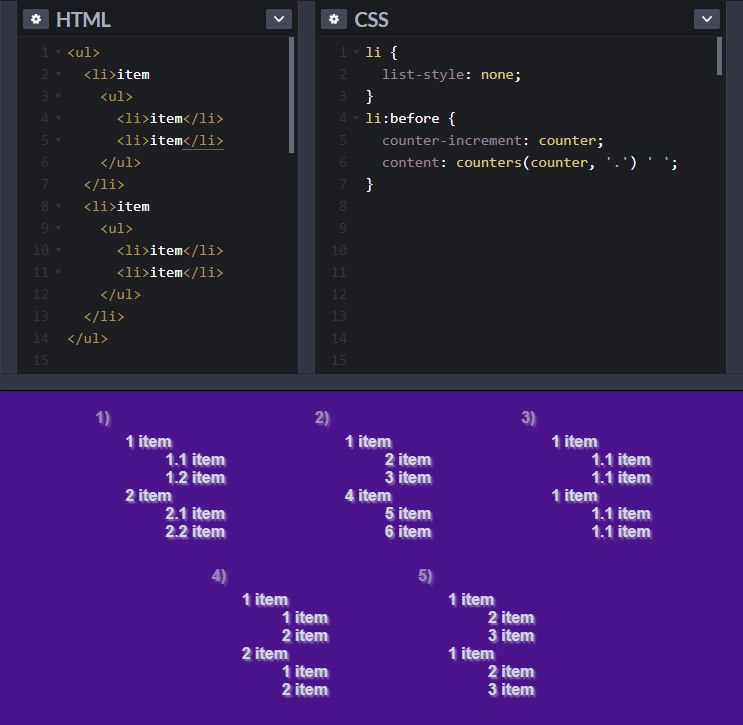The height and width of the screenshot is (725, 743).
Task: Click answer label '1)' in preview
Action: [103, 418]
